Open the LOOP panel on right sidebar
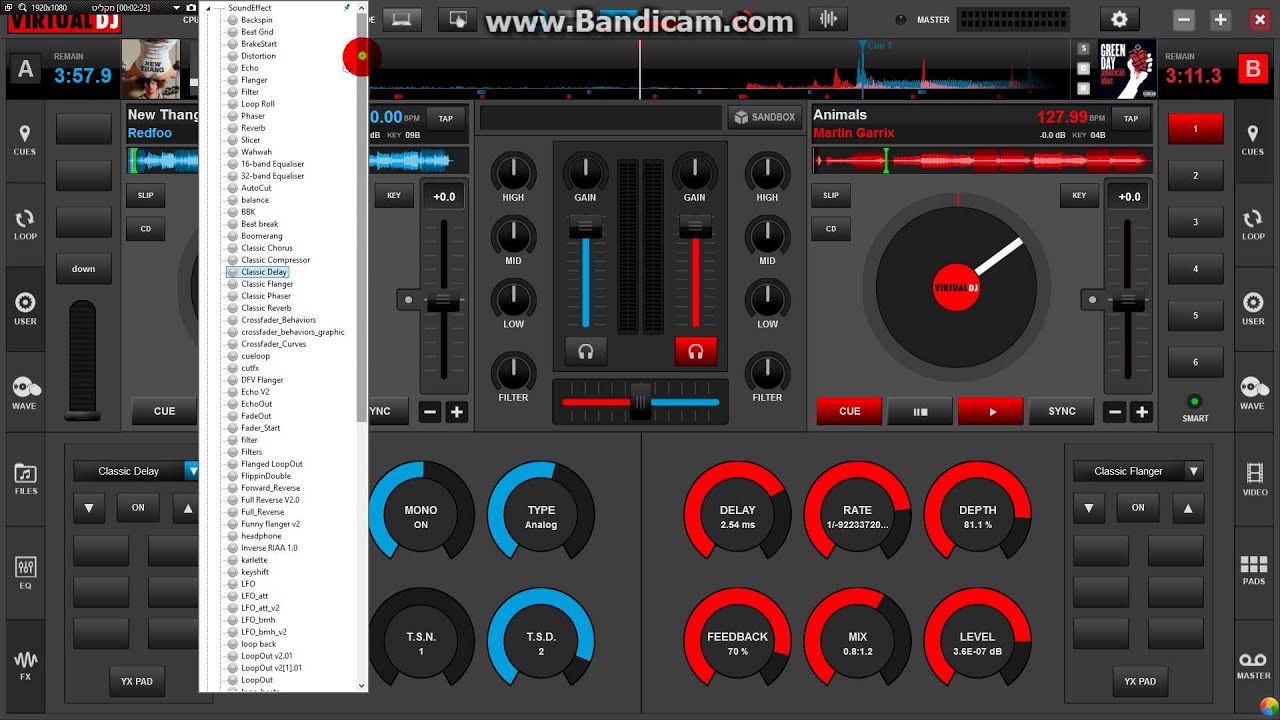The image size is (1280, 720). [1253, 225]
